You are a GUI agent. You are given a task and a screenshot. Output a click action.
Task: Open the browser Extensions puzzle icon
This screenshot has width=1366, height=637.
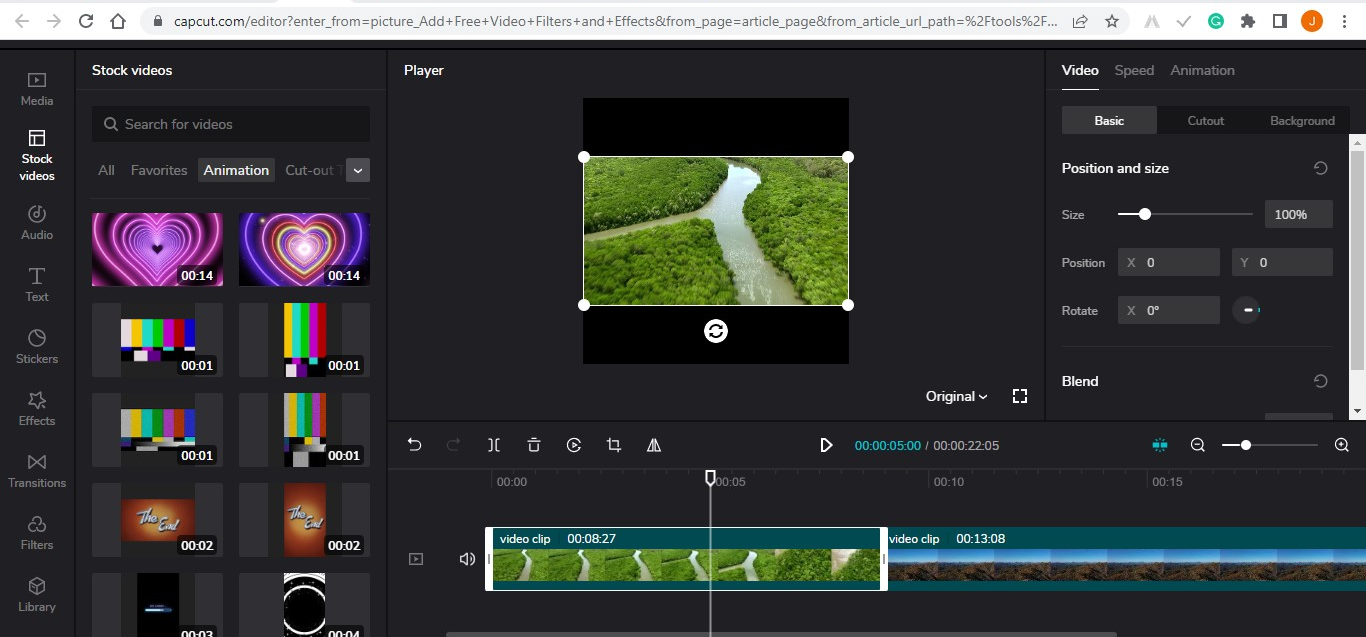pyautogui.click(x=1247, y=20)
